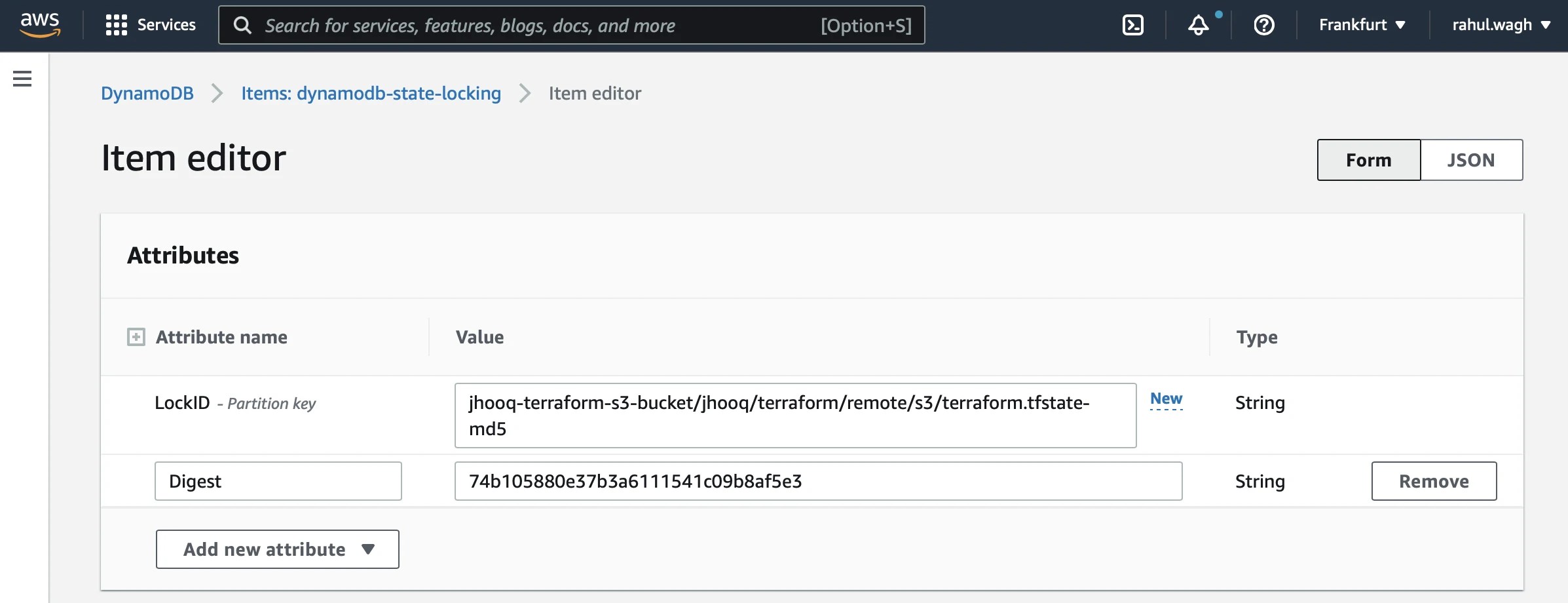The image size is (1568, 603).
Task: Open the Frankfurt region dropdown
Action: pyautogui.click(x=1360, y=24)
